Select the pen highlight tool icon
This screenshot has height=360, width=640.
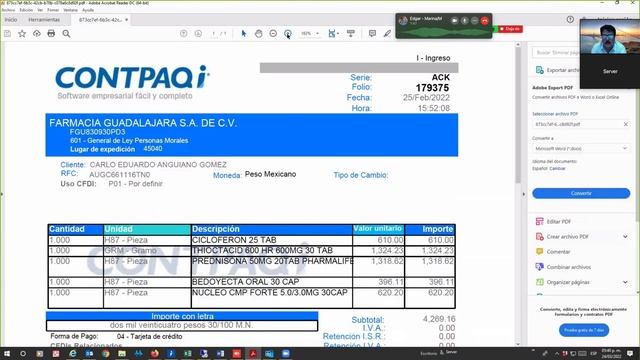click(x=387, y=33)
